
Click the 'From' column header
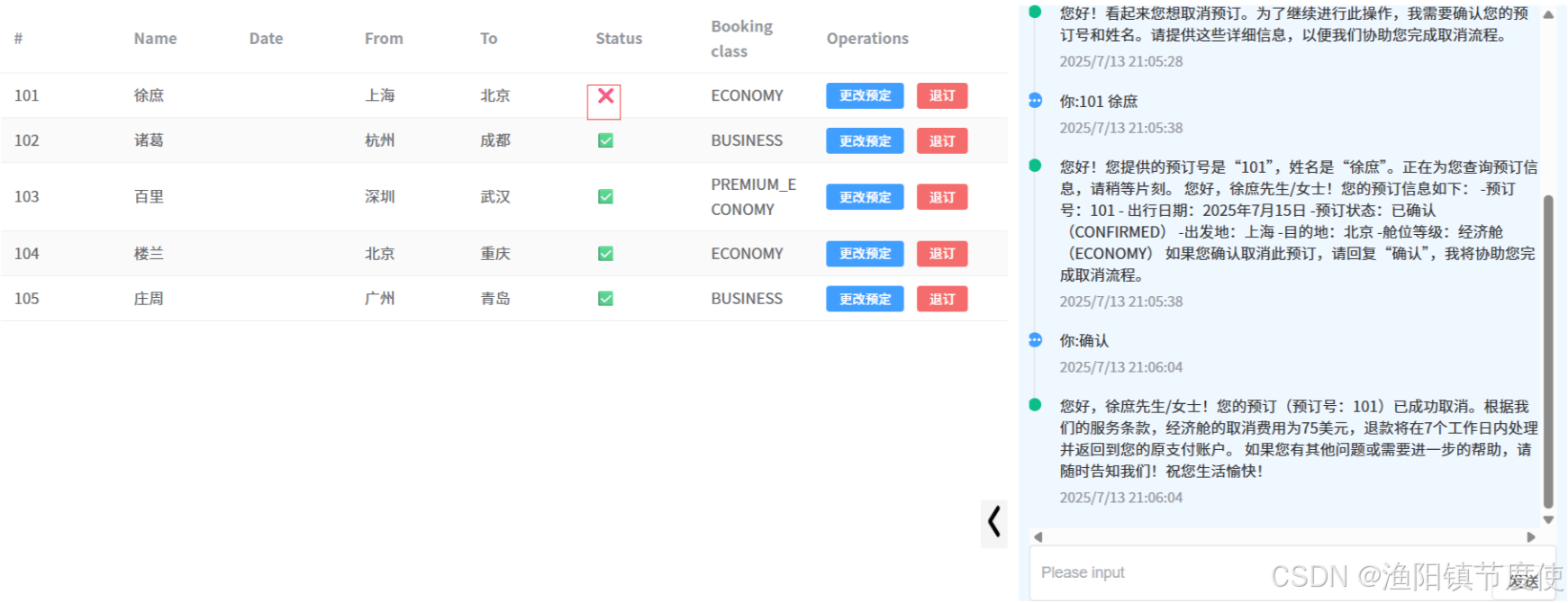point(384,39)
